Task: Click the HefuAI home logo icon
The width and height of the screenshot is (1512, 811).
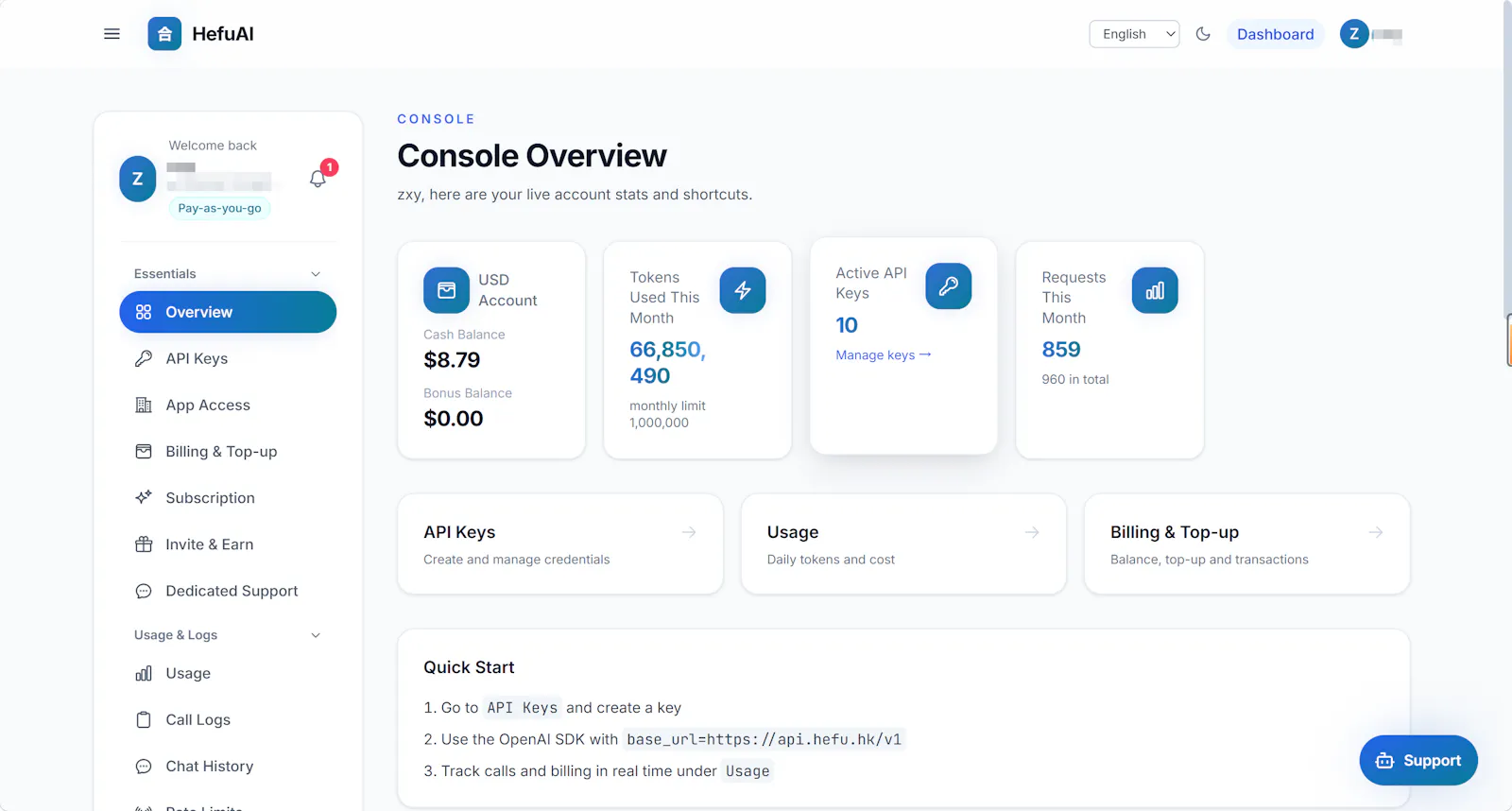Action: [x=164, y=34]
